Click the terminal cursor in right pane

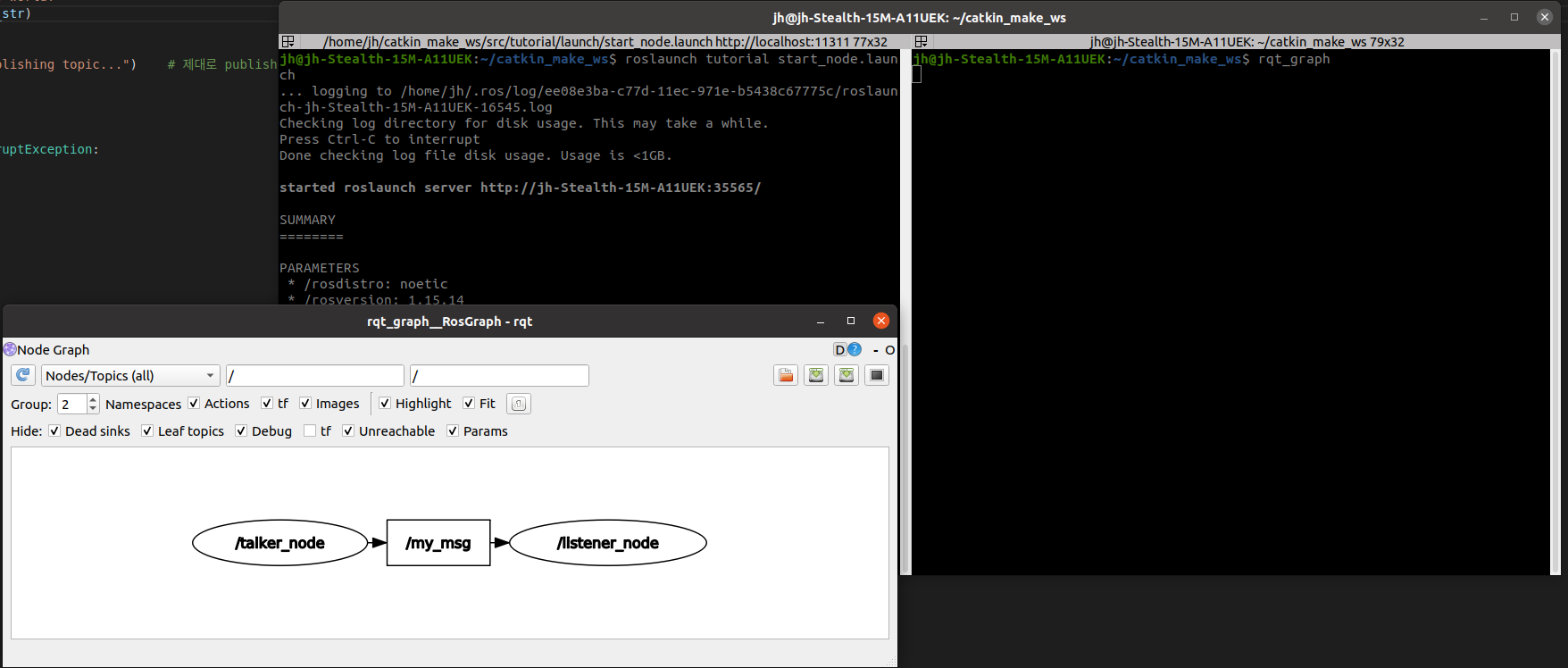point(916,75)
